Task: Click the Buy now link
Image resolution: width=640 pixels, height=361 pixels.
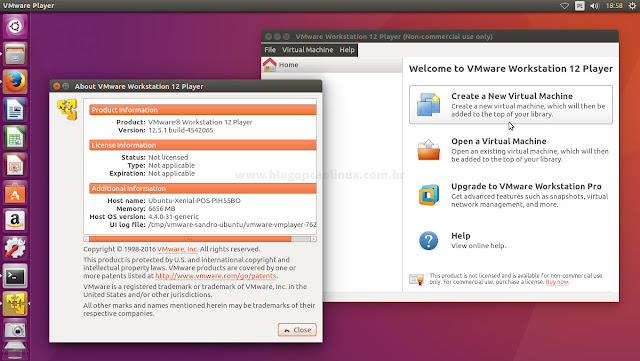Action: click(557, 282)
